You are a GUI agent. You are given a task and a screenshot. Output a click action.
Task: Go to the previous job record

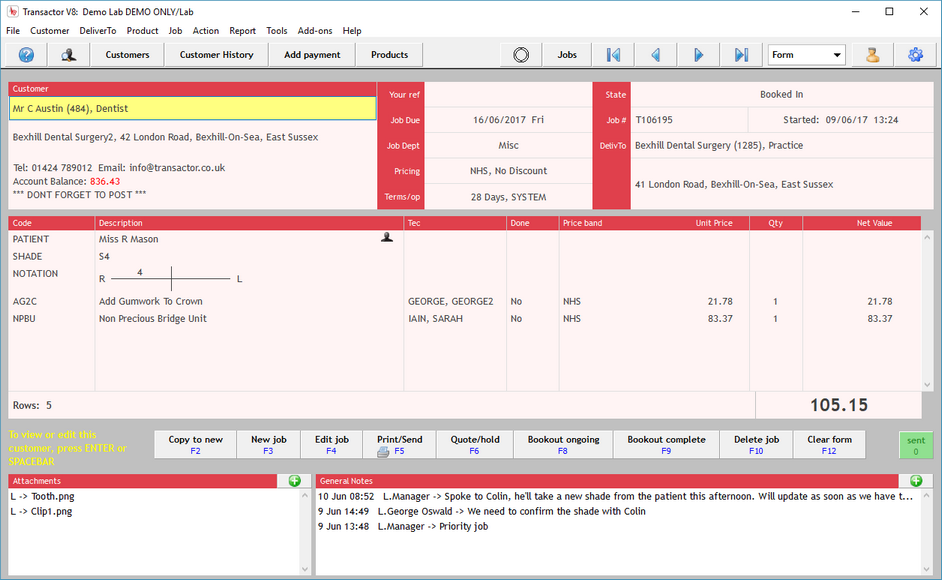tap(656, 55)
